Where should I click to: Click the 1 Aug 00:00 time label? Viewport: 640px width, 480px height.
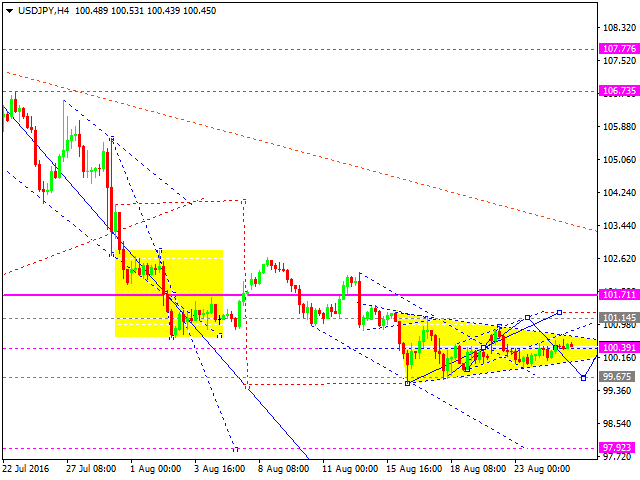click(156, 468)
